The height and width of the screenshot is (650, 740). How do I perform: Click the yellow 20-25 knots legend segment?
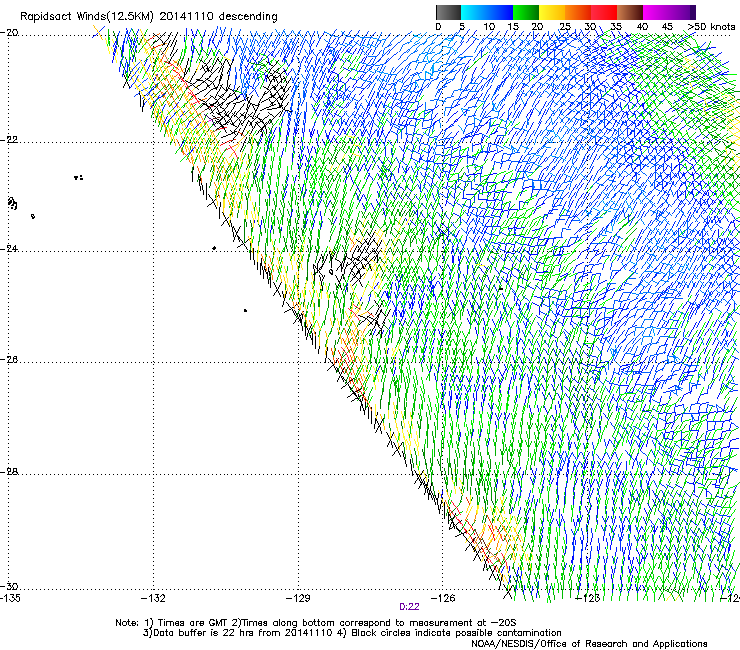tap(552, 12)
